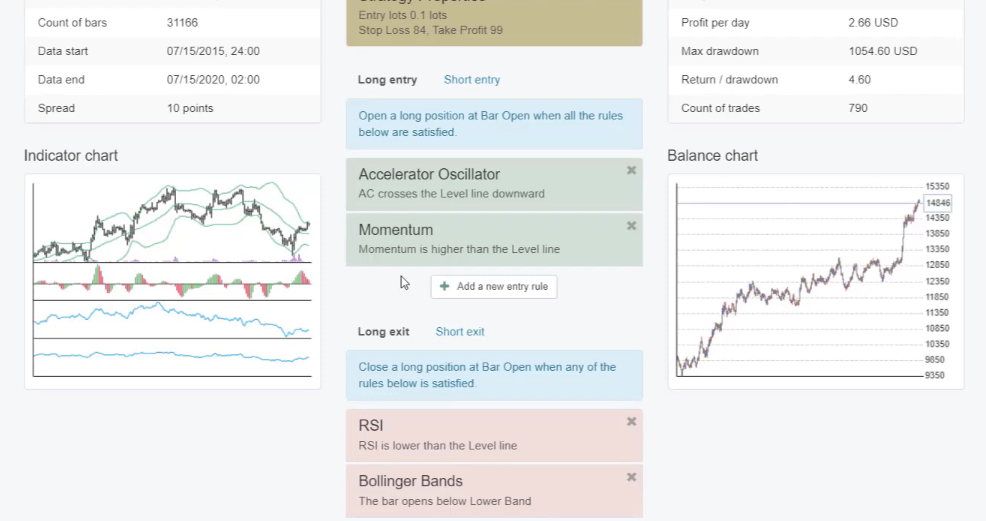Open the Momentum rule settings
This screenshot has width=986, height=521.
point(480,239)
